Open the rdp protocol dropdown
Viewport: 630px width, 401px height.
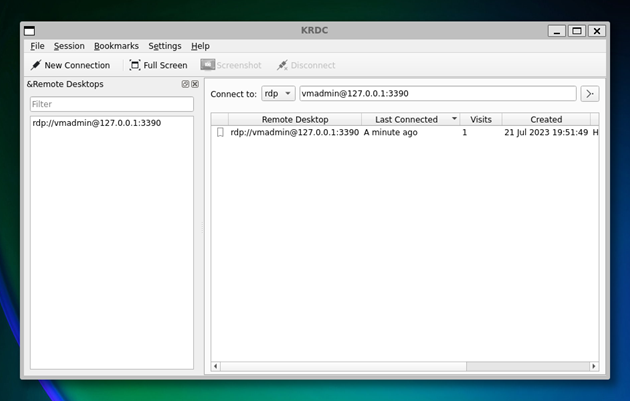point(278,94)
